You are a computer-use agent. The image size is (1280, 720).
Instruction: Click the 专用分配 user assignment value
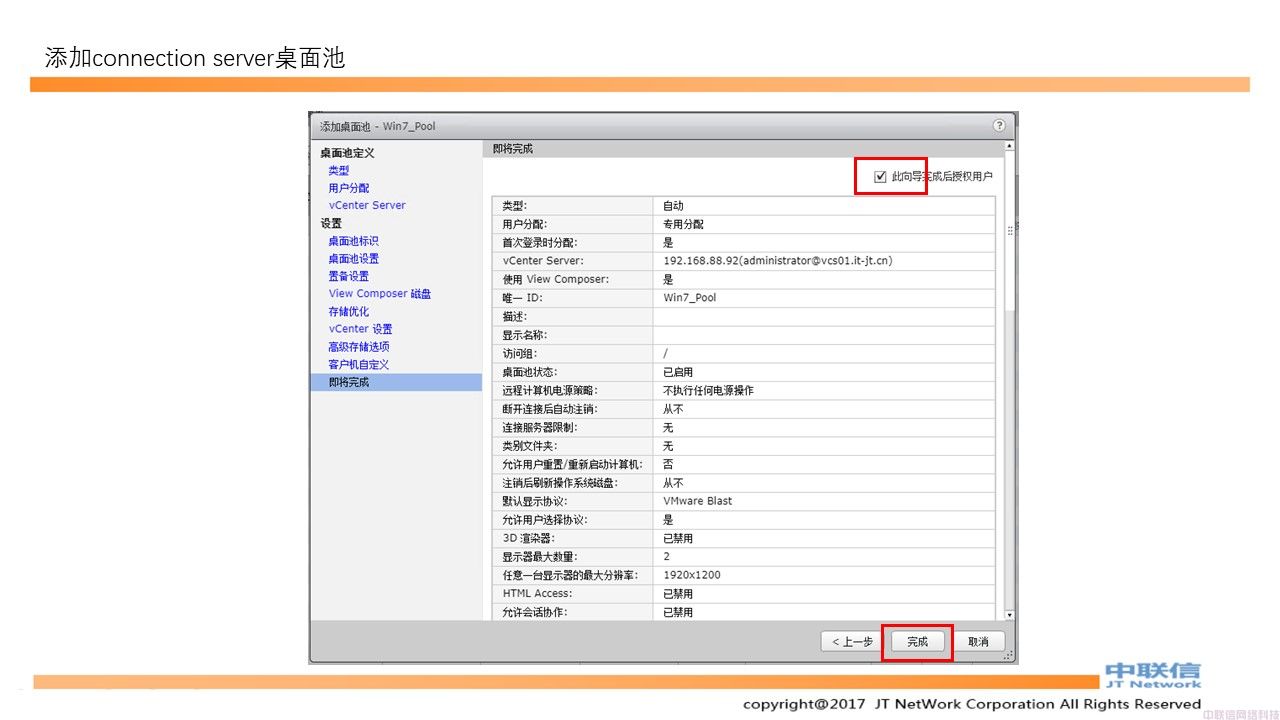pos(683,224)
